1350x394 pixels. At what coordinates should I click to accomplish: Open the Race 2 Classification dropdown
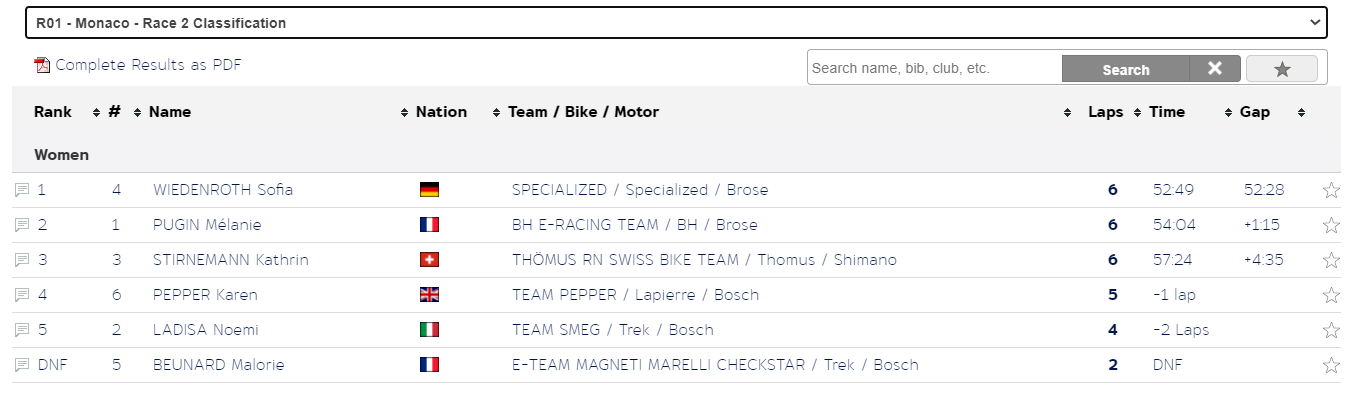(x=676, y=22)
